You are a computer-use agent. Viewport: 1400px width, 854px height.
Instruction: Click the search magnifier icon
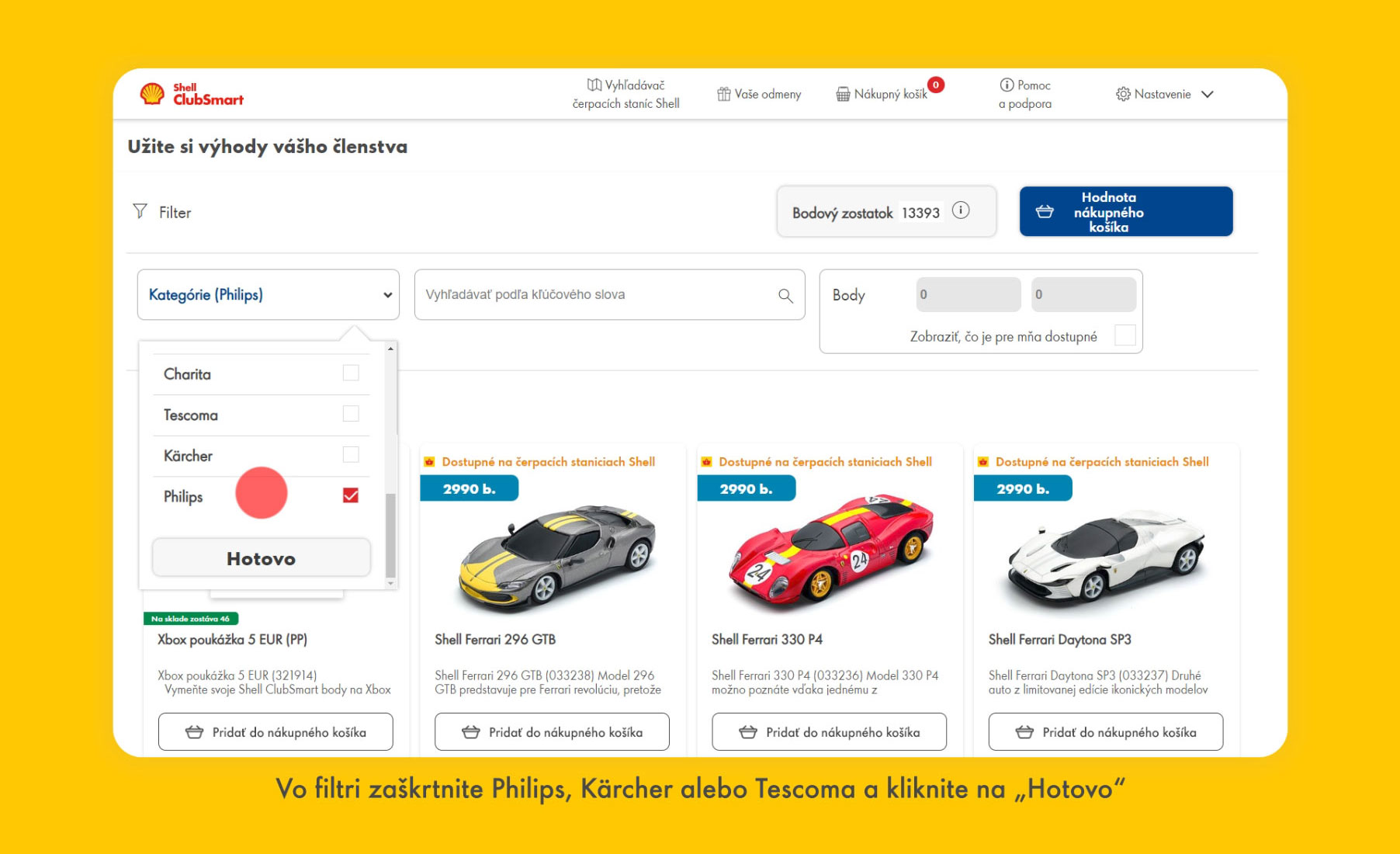click(x=785, y=295)
